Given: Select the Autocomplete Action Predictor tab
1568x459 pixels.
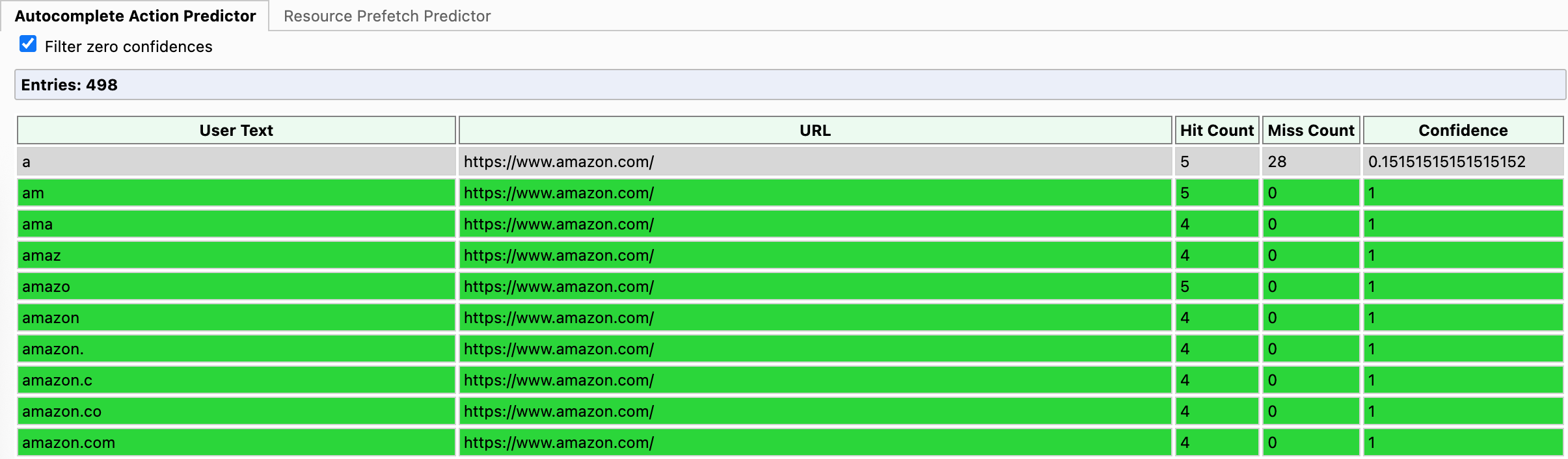Looking at the screenshot, I should pos(135,16).
